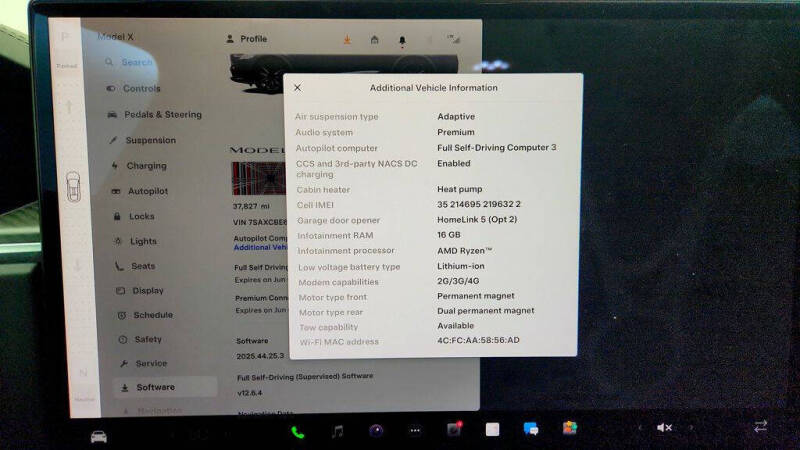Select Full Self-Driving Computer 3 value
The width and height of the screenshot is (800, 450).
[496, 147]
